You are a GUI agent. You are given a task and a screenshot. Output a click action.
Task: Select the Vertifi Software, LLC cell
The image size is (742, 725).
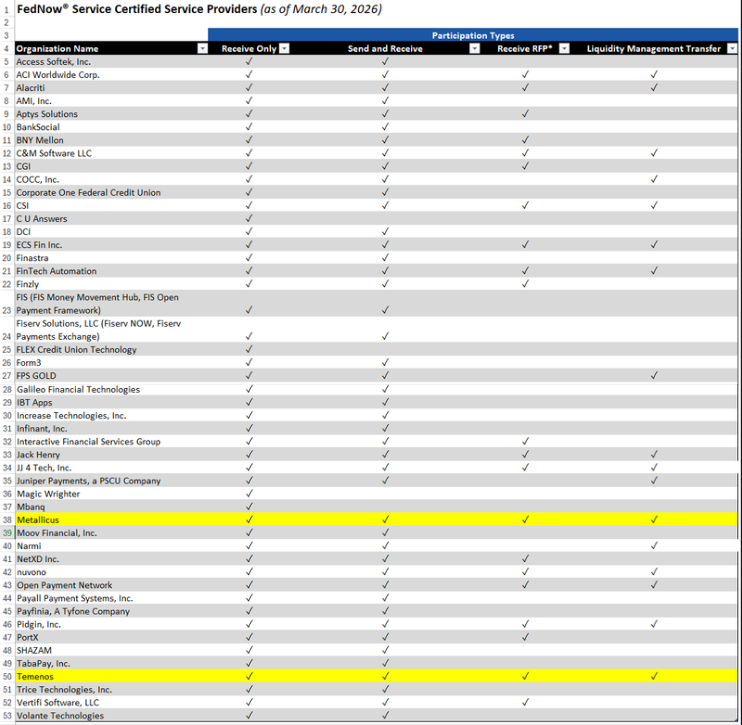[112, 703]
